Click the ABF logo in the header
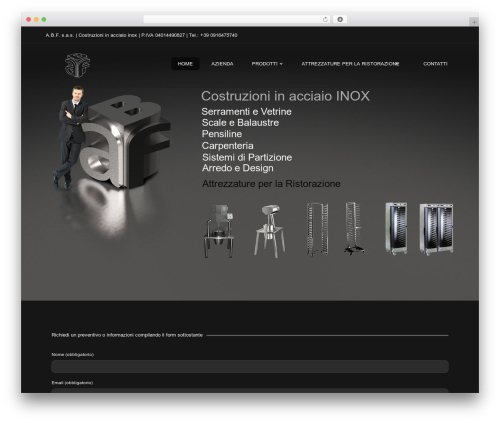This screenshot has height=423, width=500. pyautogui.click(x=77, y=65)
